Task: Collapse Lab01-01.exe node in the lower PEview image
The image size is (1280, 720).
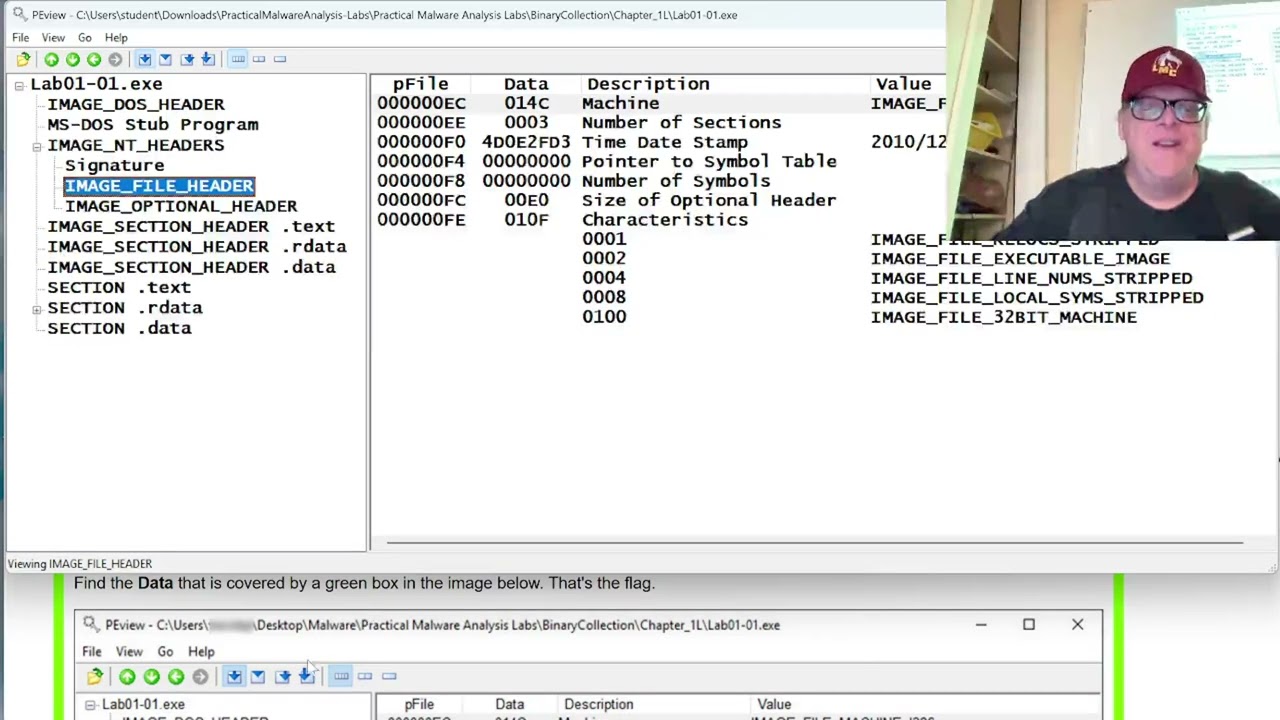Action: click(x=90, y=705)
